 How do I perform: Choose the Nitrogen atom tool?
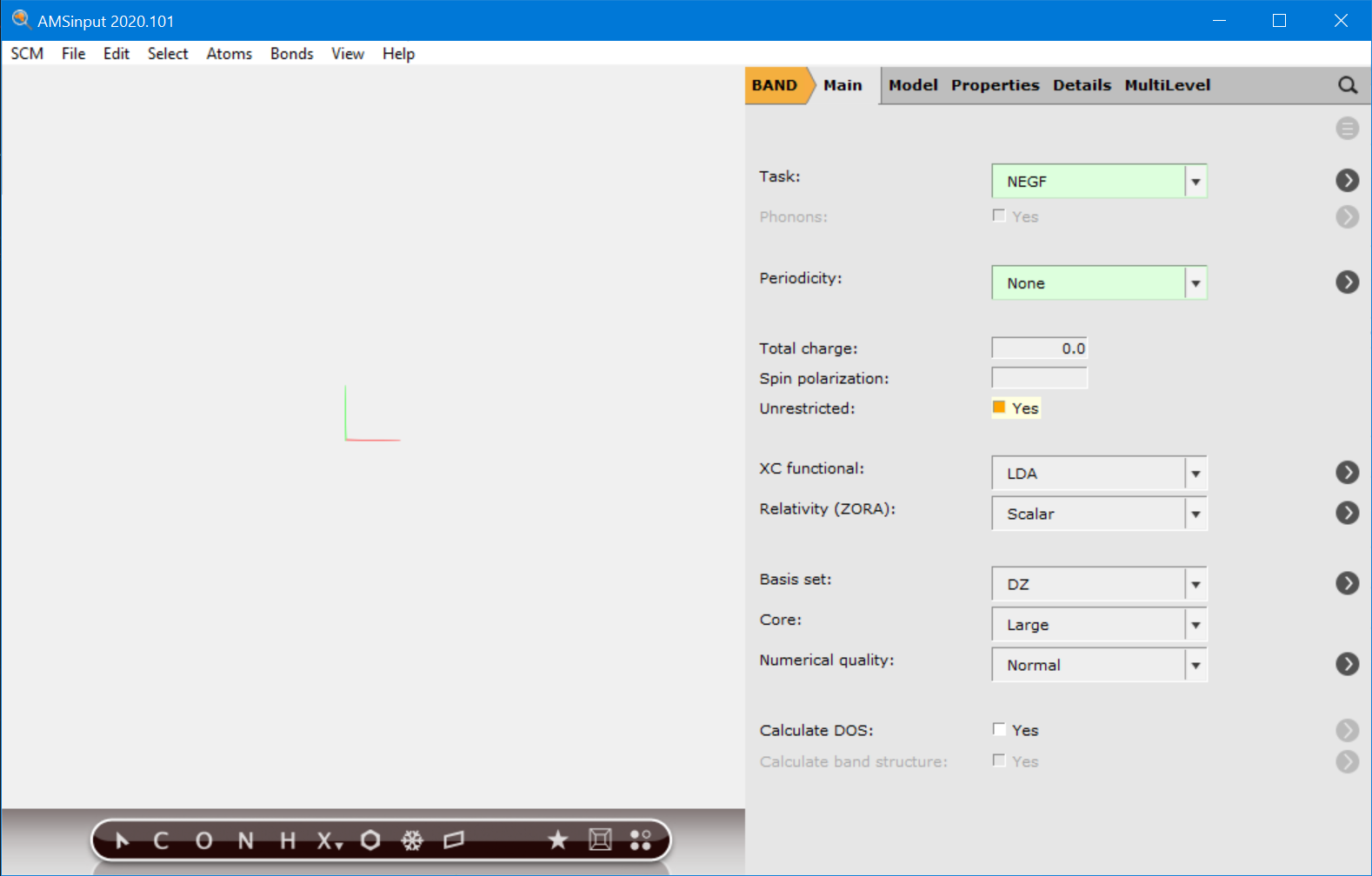coord(246,840)
